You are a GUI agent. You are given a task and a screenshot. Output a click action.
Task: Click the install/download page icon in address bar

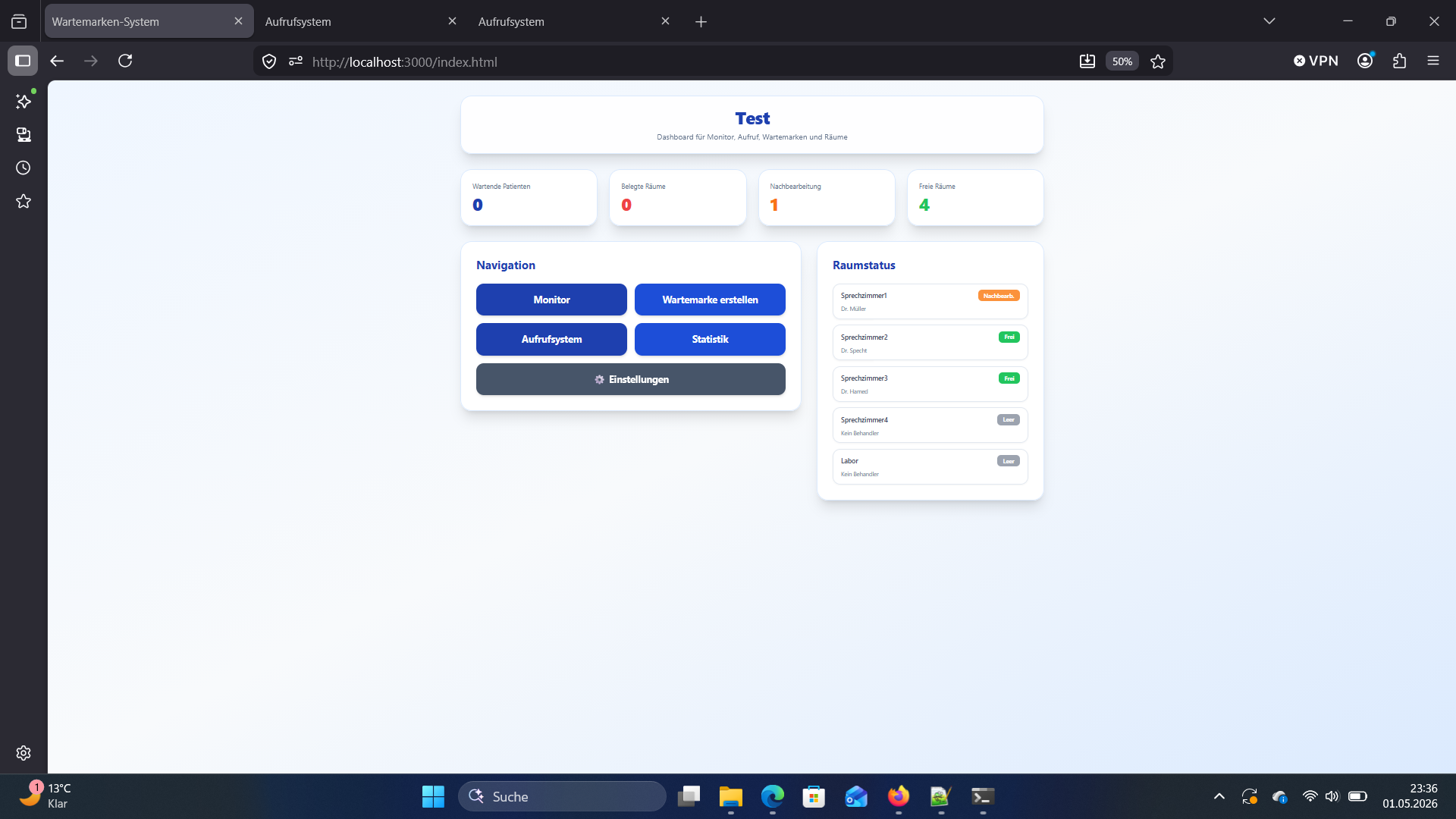(1087, 61)
